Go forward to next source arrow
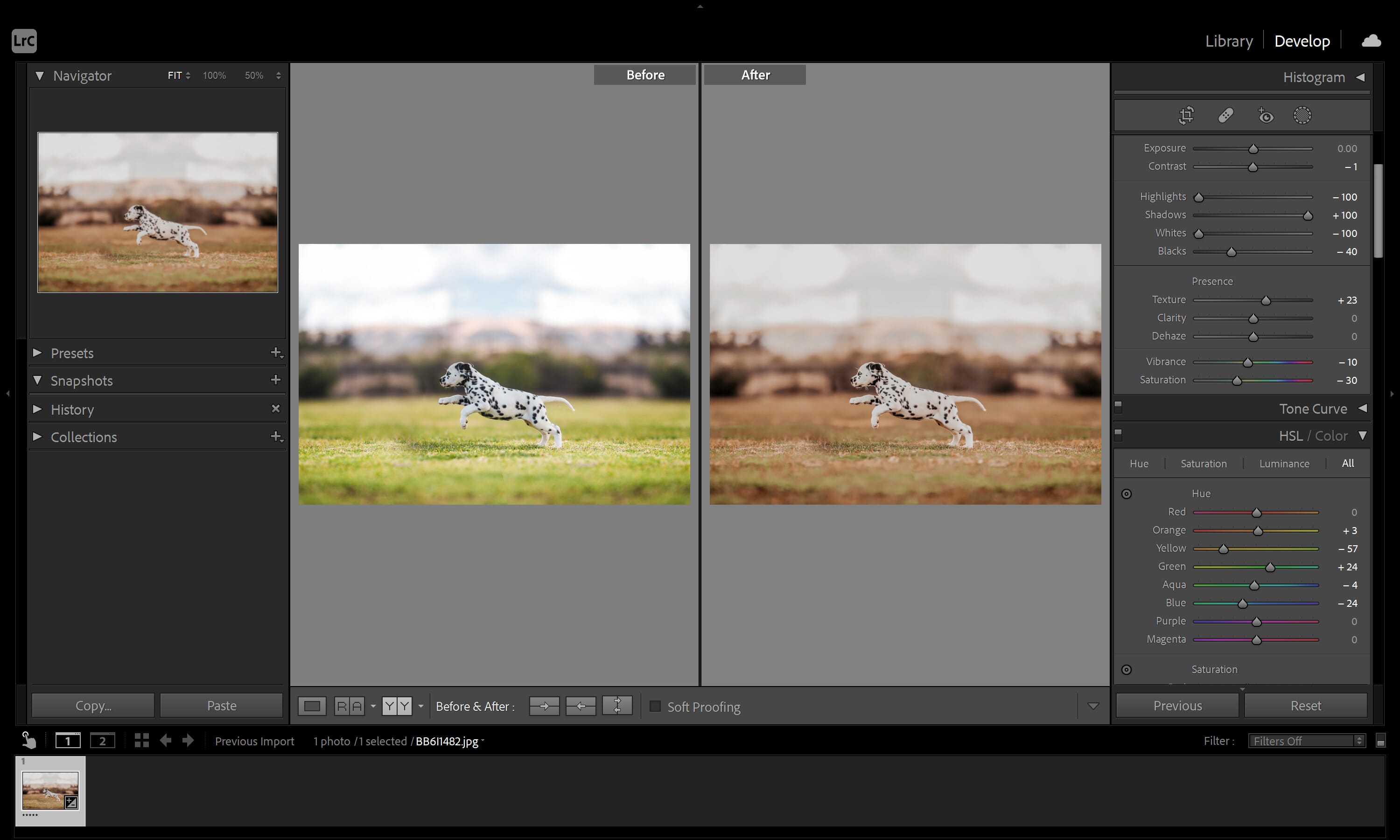The width and height of the screenshot is (1400, 840). 188,740
